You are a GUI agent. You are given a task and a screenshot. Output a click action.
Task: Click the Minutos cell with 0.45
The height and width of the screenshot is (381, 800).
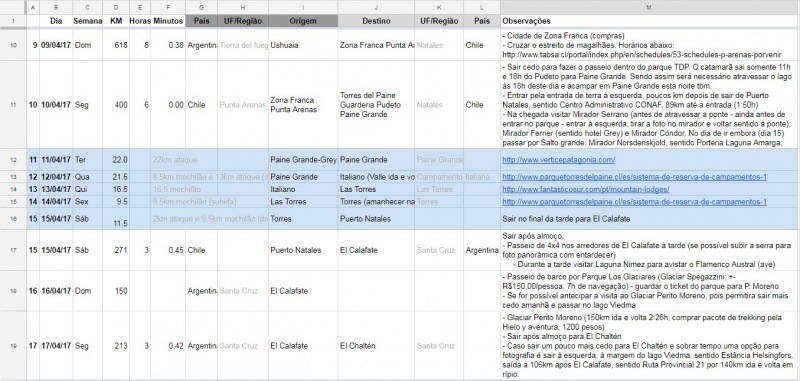(x=168, y=250)
